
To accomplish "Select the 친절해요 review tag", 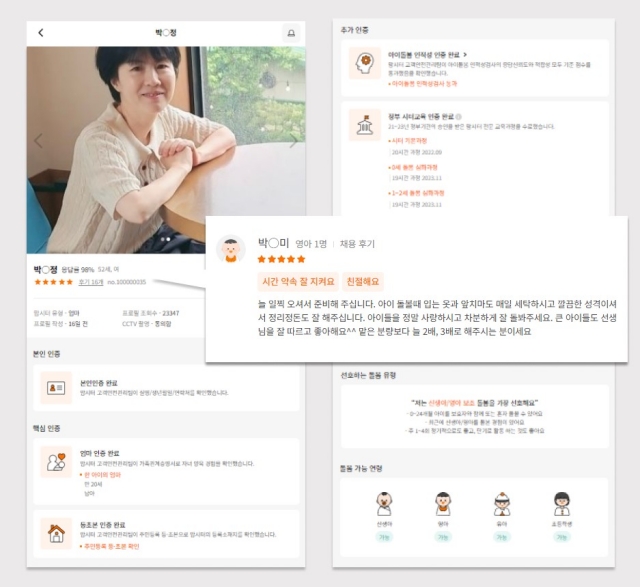I will 362,281.
